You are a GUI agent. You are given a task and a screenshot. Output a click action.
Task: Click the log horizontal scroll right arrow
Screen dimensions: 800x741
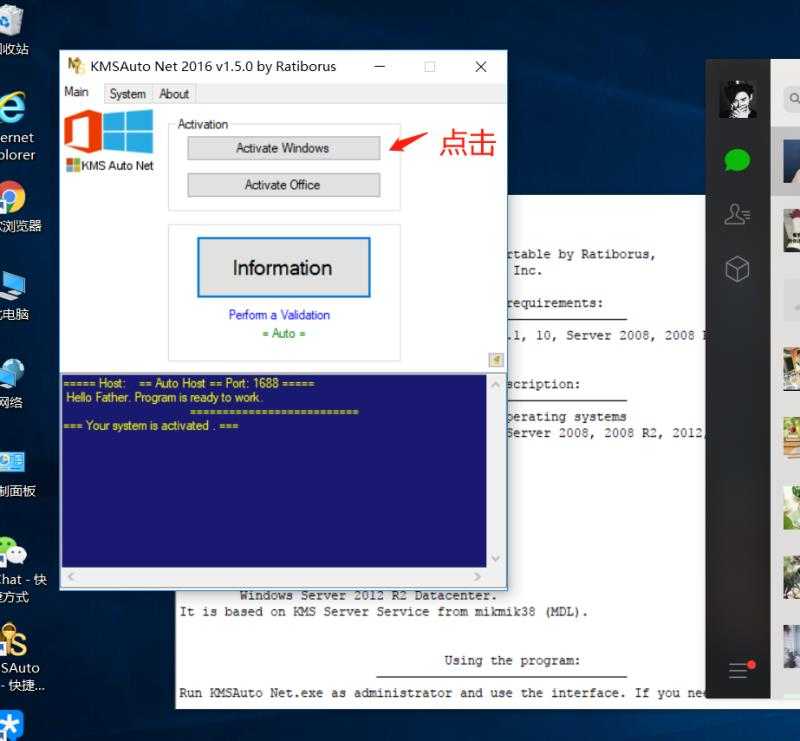[478, 577]
